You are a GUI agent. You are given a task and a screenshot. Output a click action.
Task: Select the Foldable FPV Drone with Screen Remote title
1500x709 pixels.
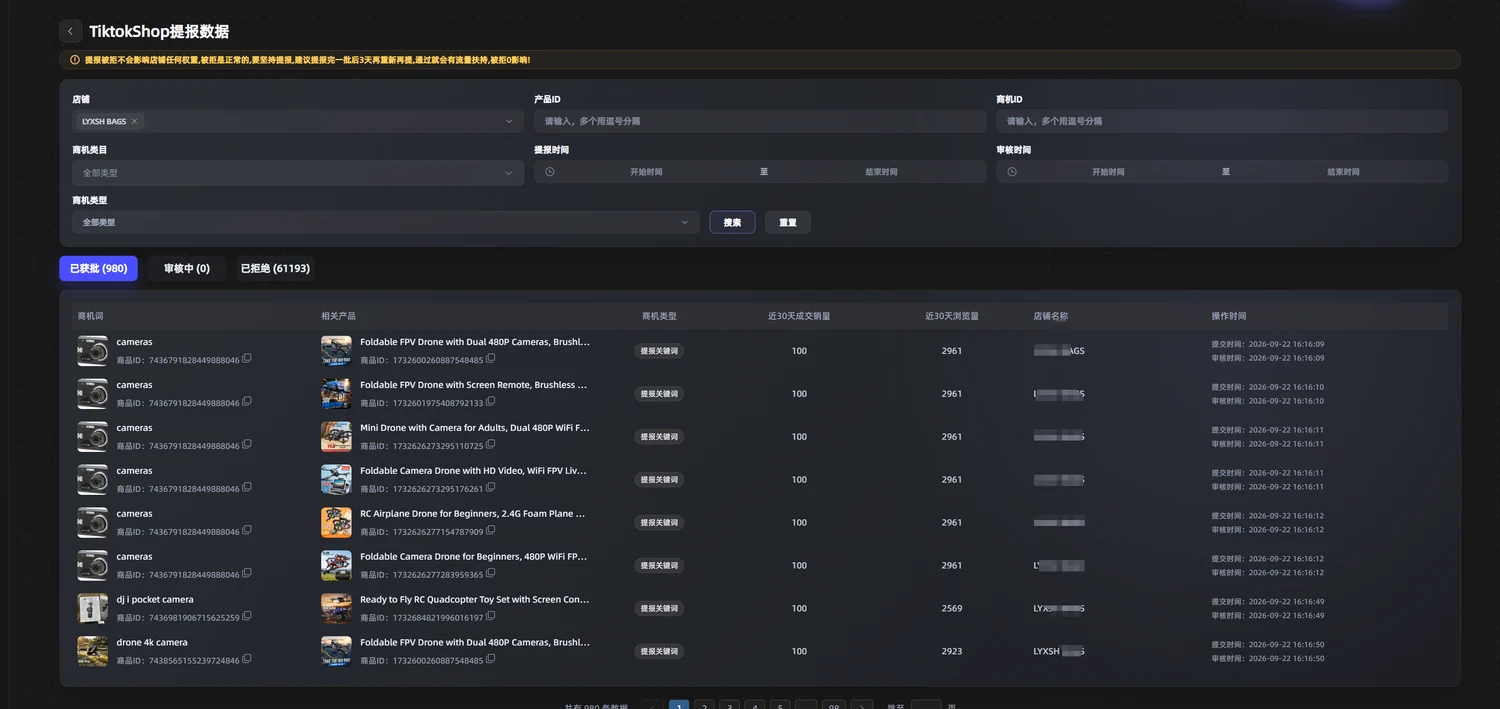474,385
